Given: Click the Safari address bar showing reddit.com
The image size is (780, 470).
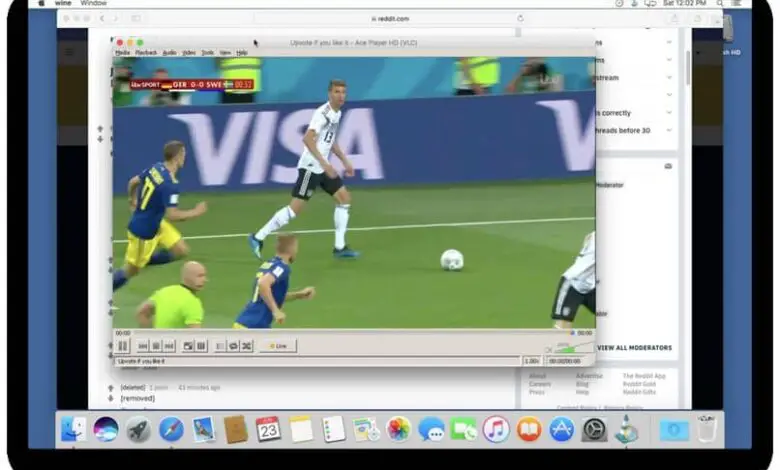Looking at the screenshot, I should click(390, 18).
